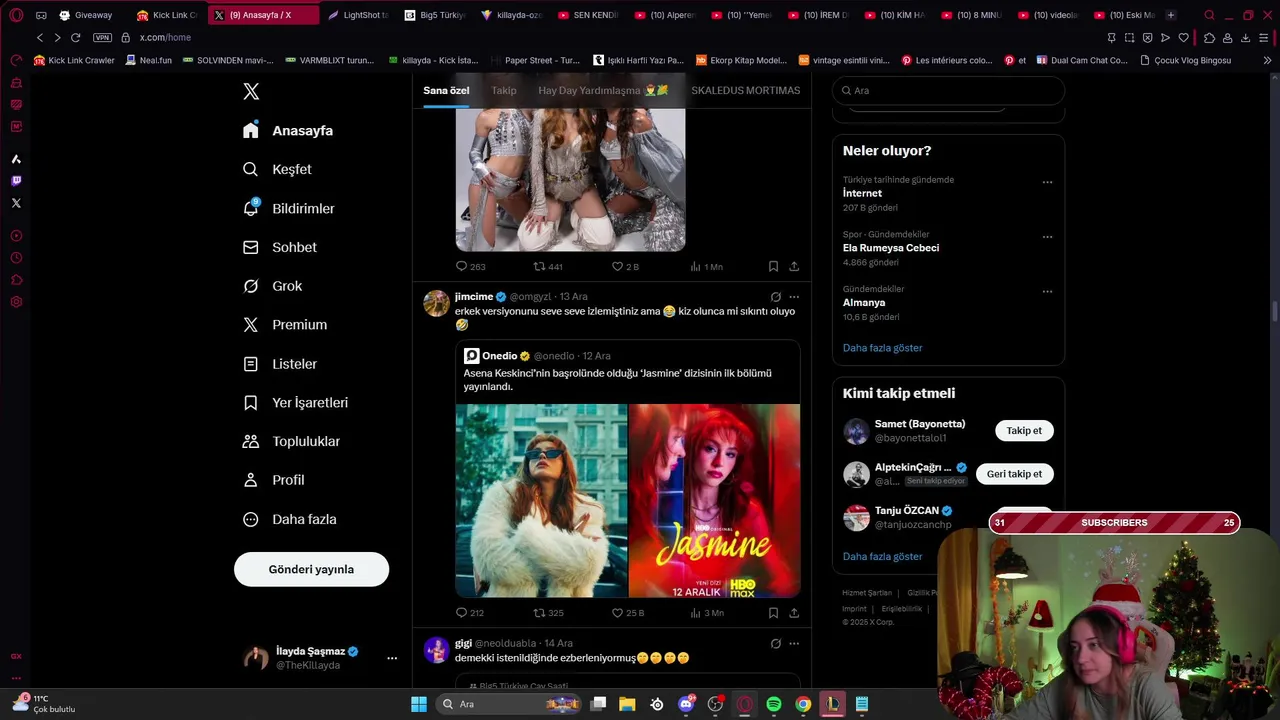The height and width of the screenshot is (720, 1280).
Task: Add page to bookmarks with heart icon
Action: [1183, 37]
